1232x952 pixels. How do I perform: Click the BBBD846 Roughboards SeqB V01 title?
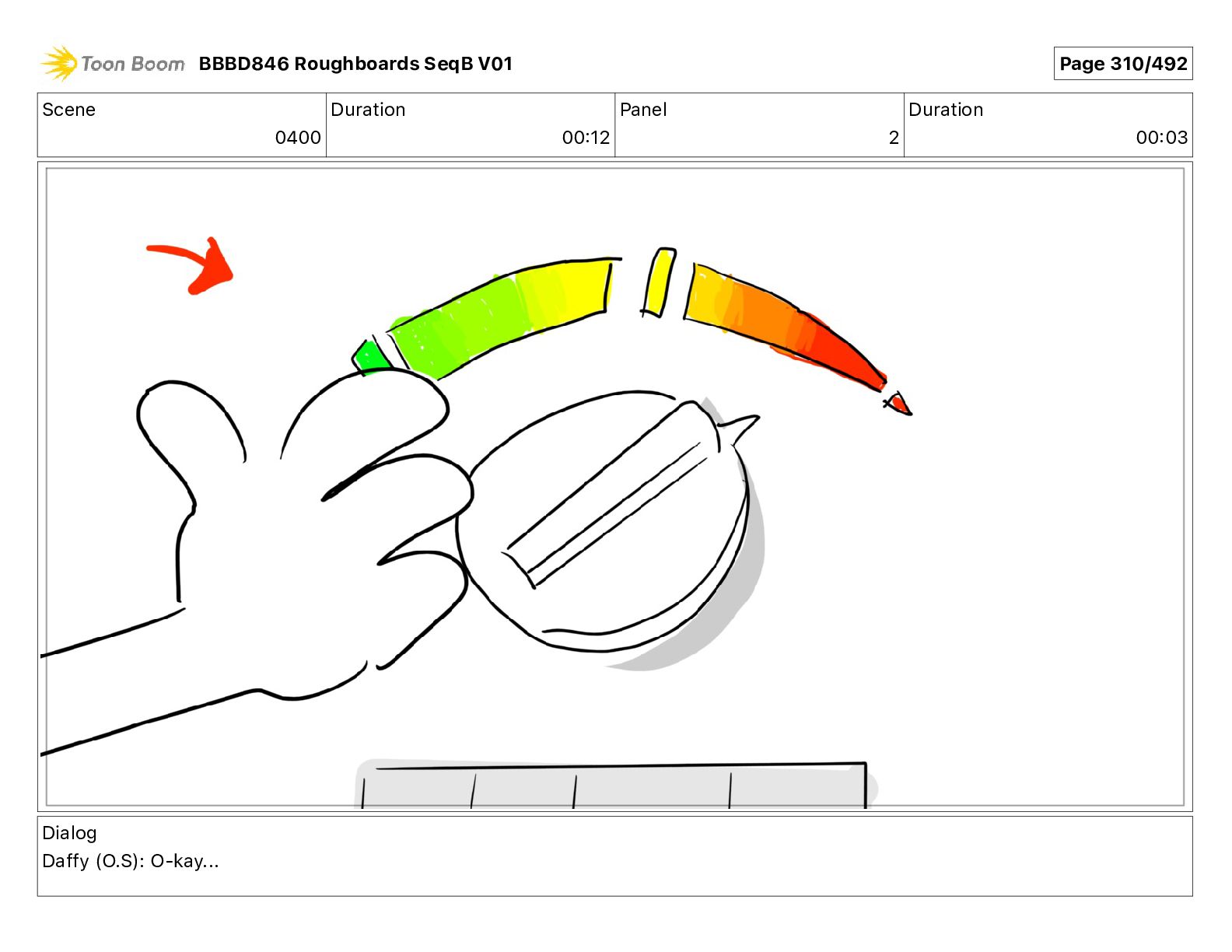tap(355, 64)
